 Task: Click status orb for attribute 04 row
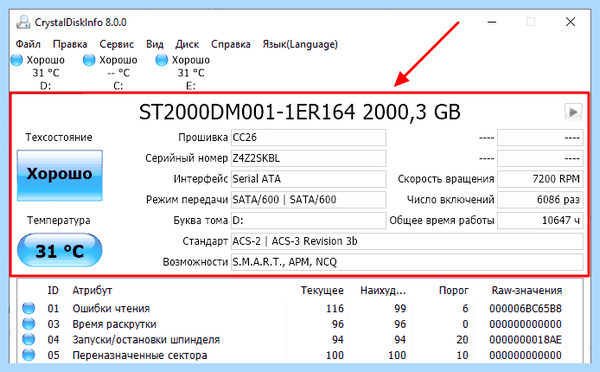coord(29,339)
